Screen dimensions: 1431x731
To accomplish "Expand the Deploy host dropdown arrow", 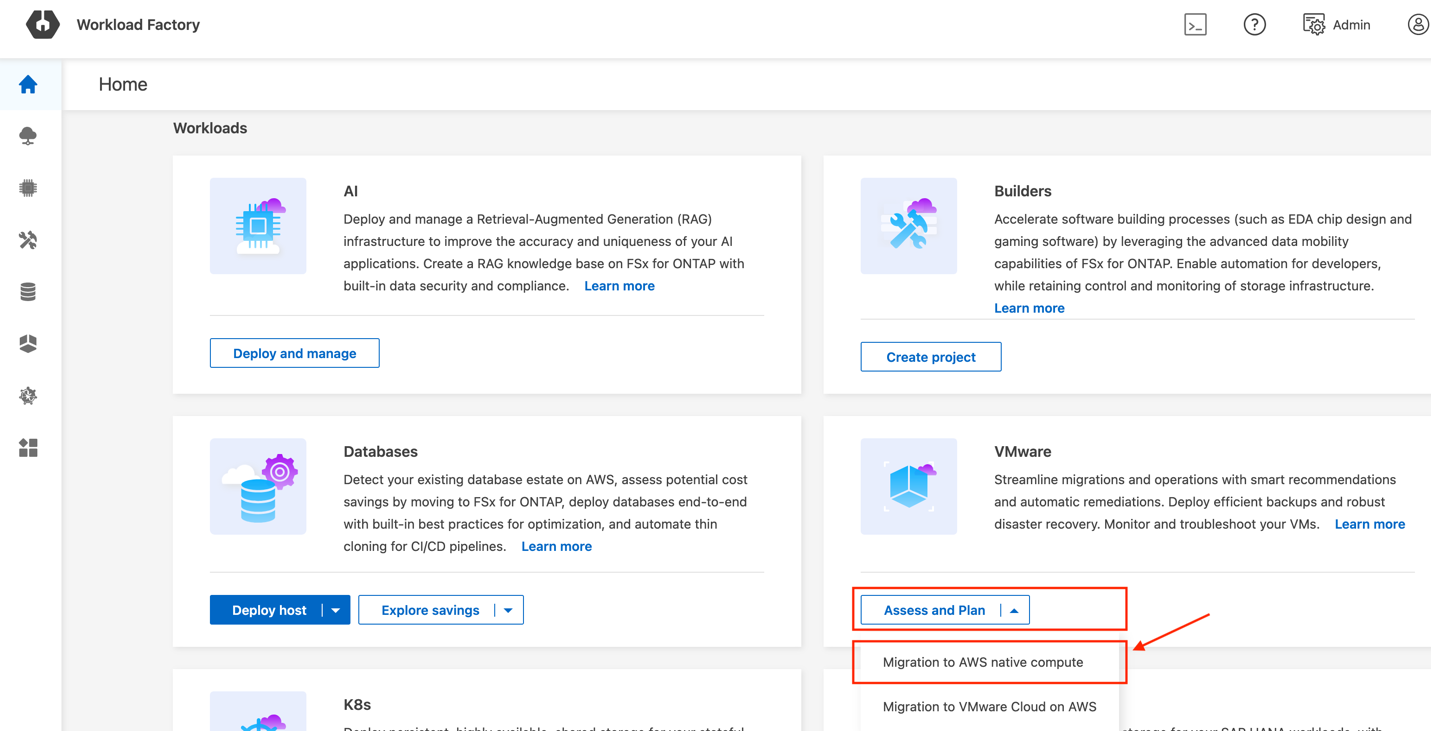I will (x=336, y=610).
